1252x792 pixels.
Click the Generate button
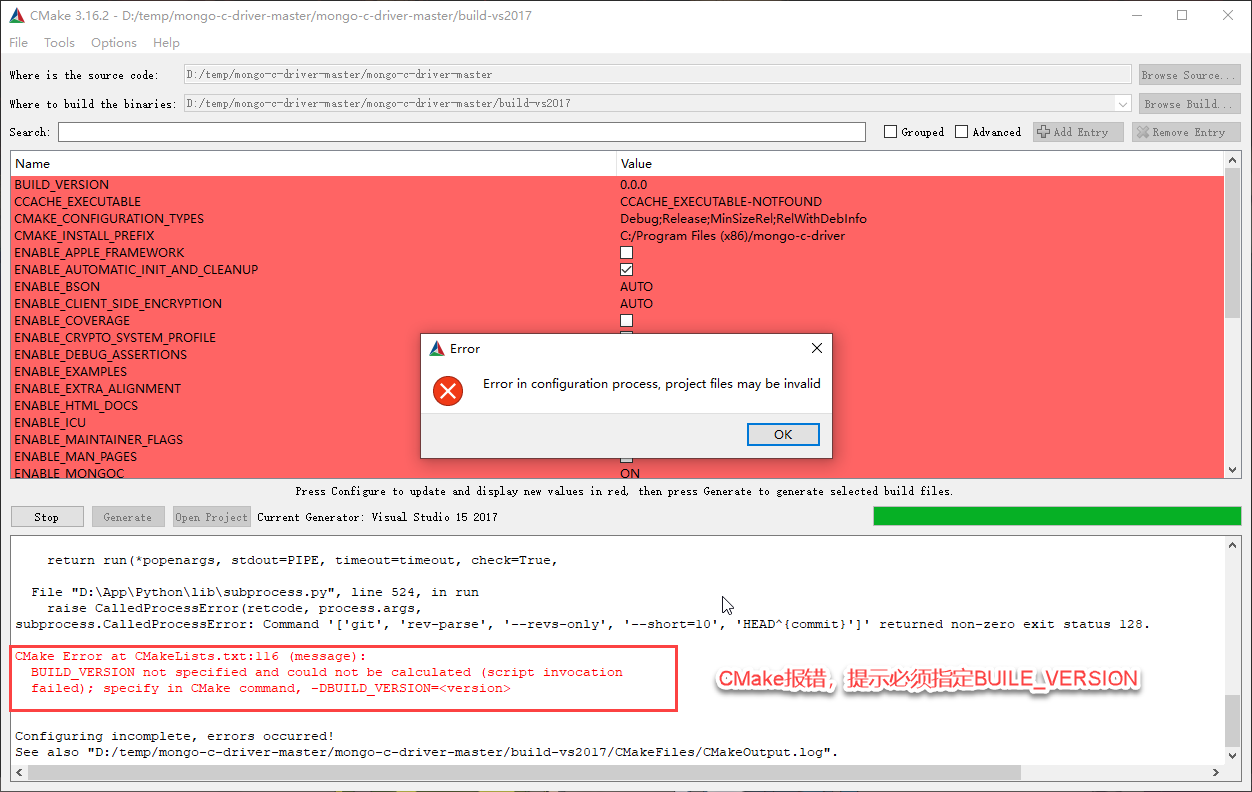[x=128, y=517]
